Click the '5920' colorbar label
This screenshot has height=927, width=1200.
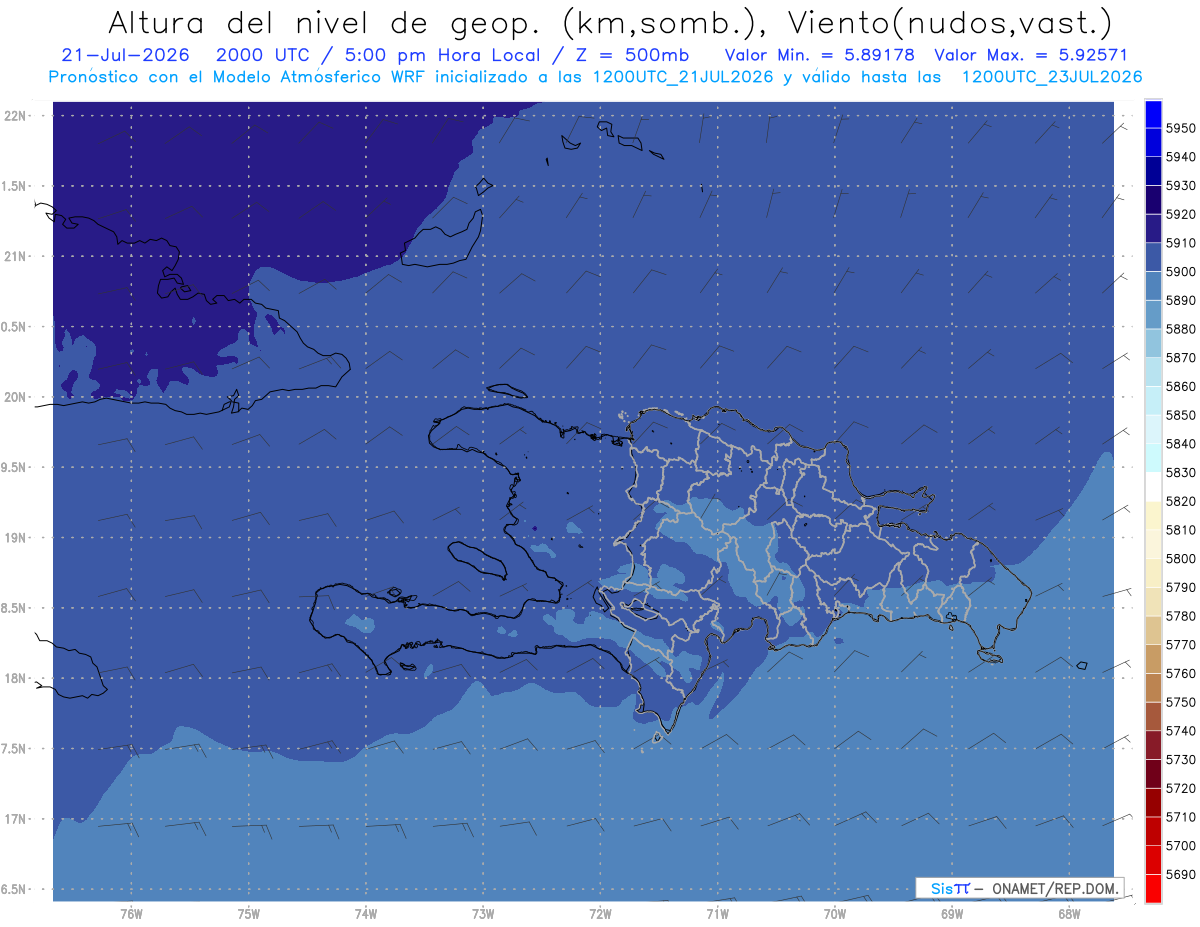click(1181, 214)
